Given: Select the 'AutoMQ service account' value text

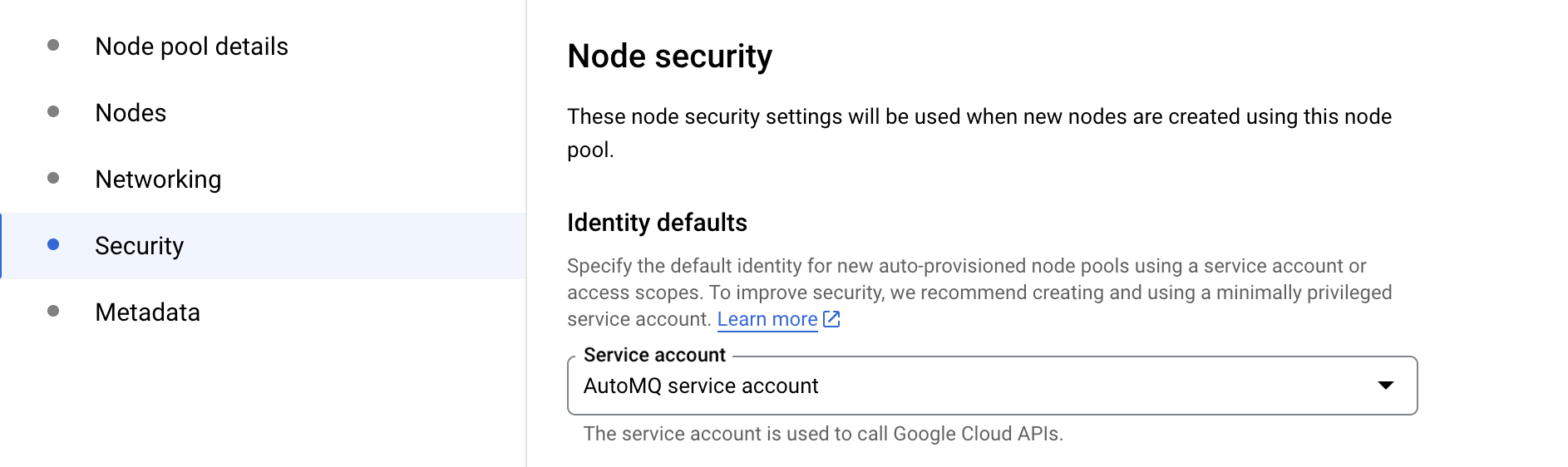Looking at the screenshot, I should (701, 386).
